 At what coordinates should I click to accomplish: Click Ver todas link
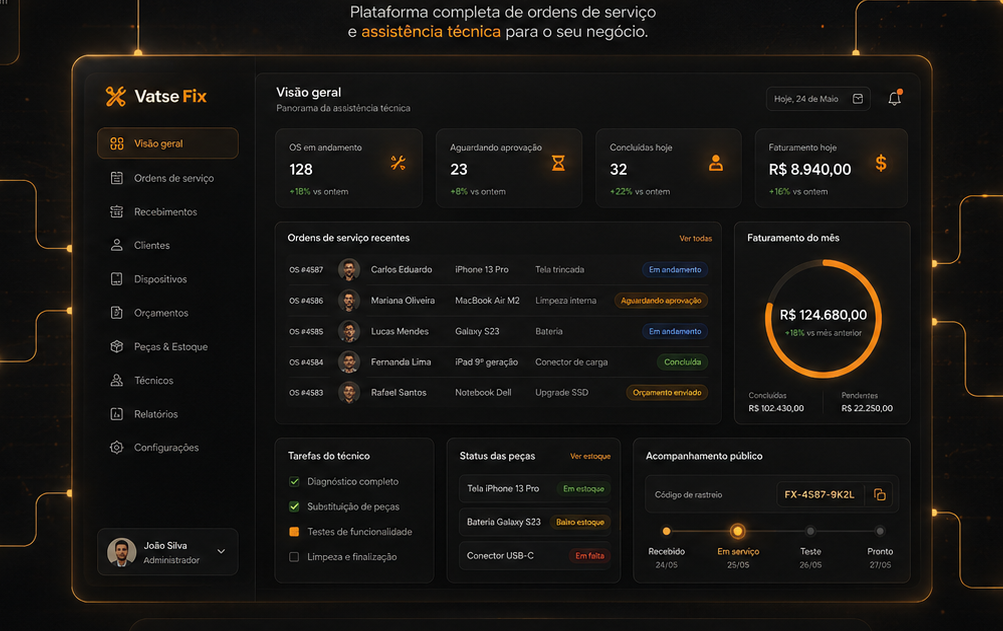tap(695, 238)
